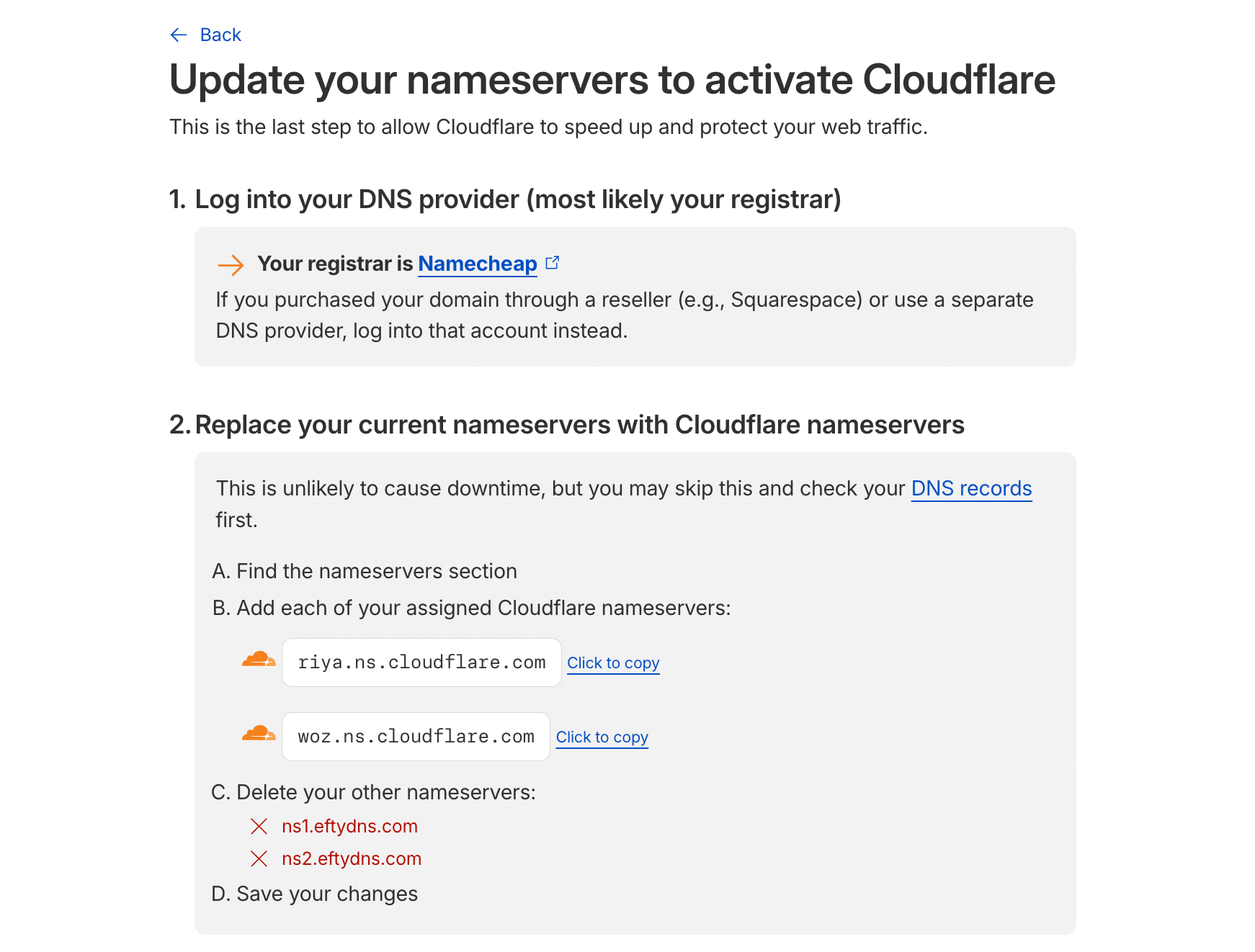Click the Save your changes step text
1255x952 pixels.
(314, 893)
